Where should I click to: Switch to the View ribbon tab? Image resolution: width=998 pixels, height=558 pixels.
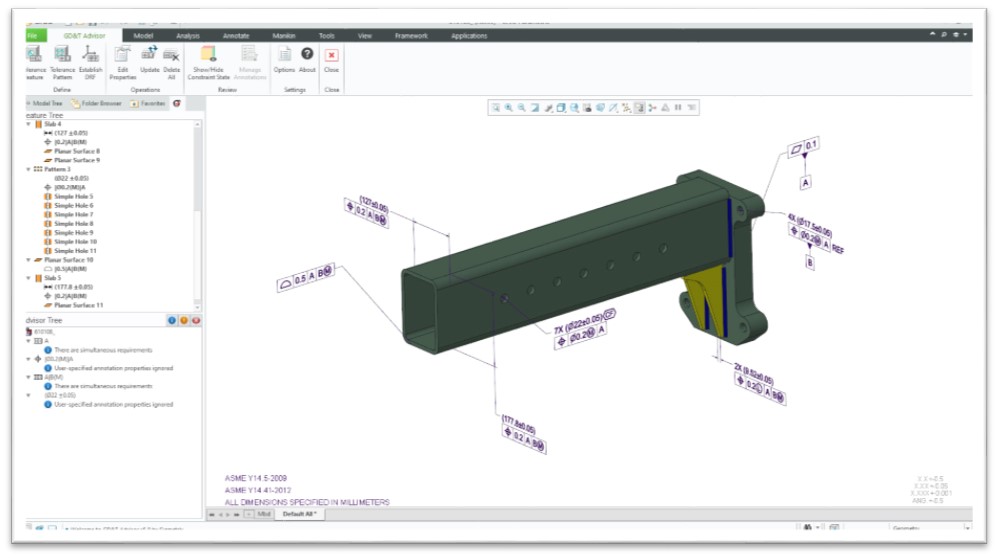point(365,36)
